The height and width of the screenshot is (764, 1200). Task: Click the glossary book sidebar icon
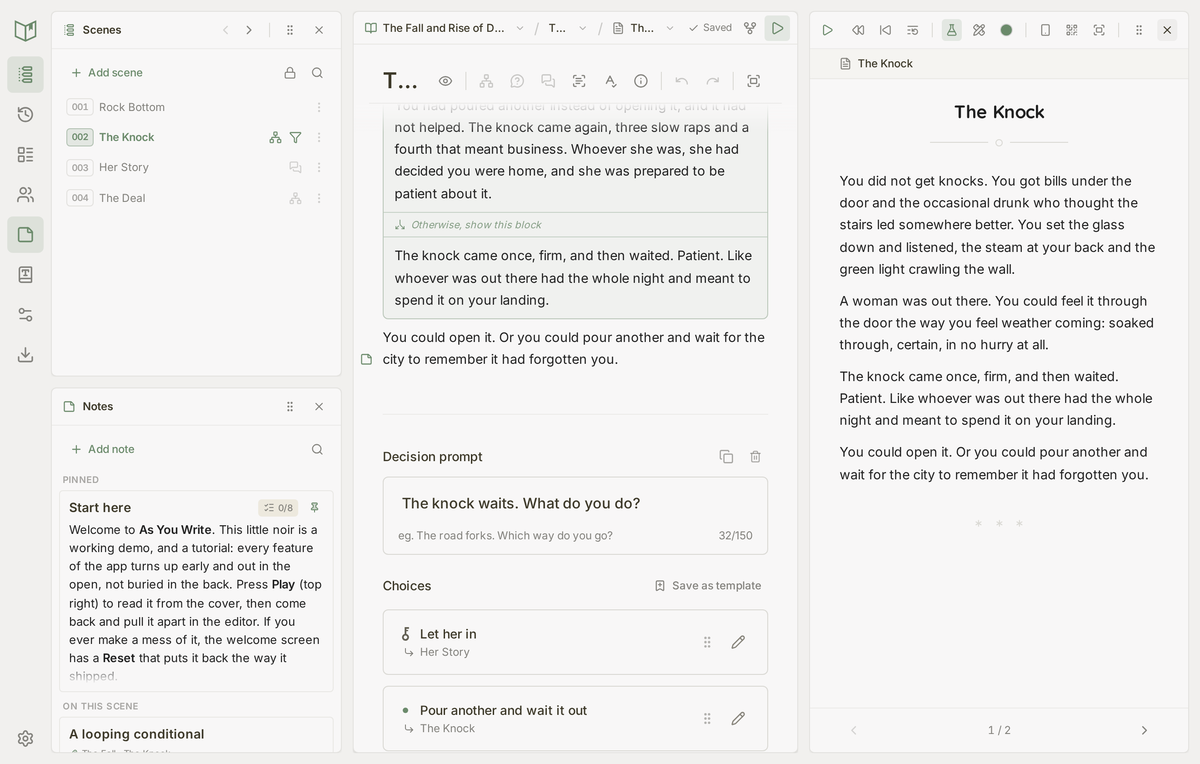coord(25,274)
